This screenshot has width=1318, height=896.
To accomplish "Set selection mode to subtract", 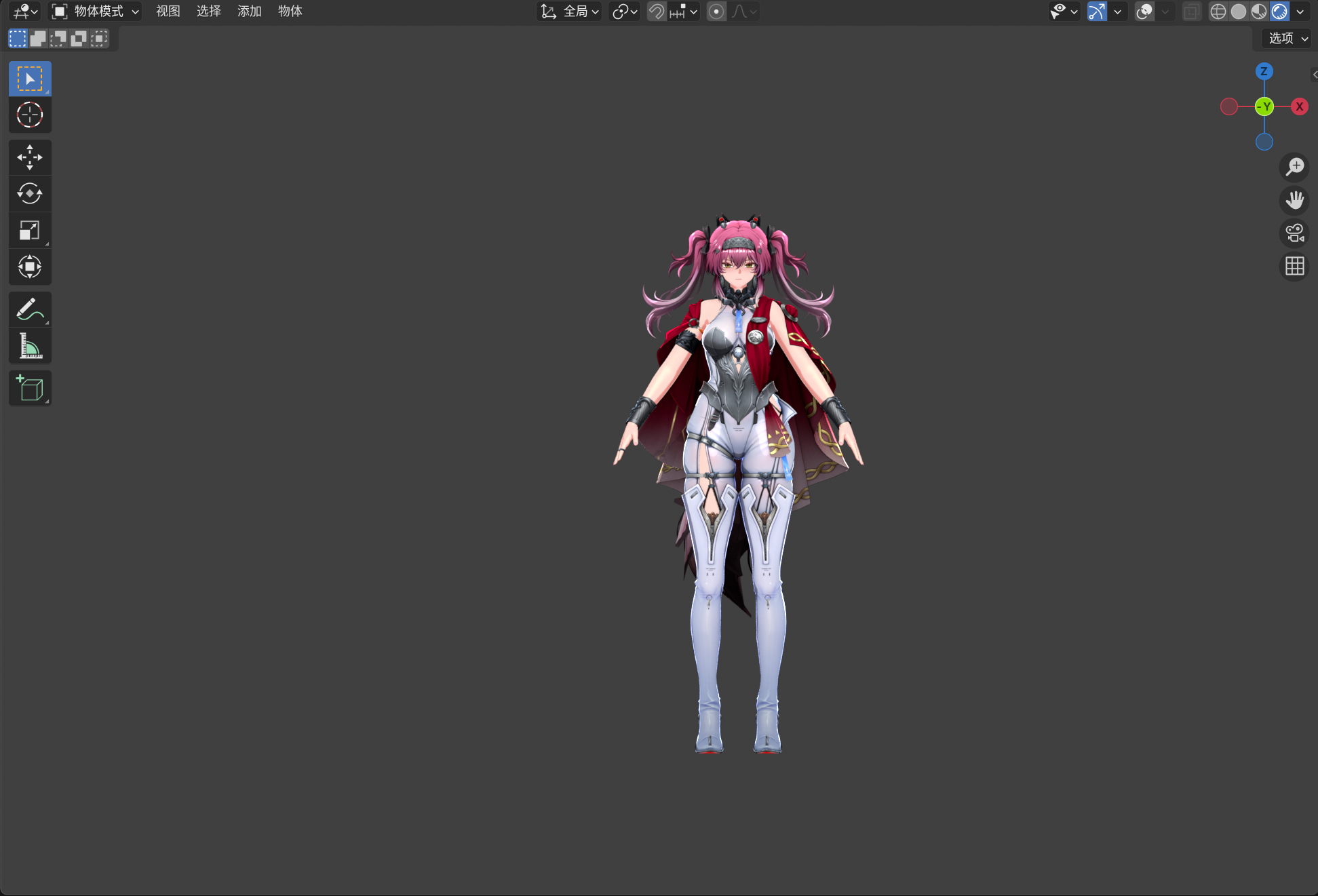I will [x=58, y=39].
